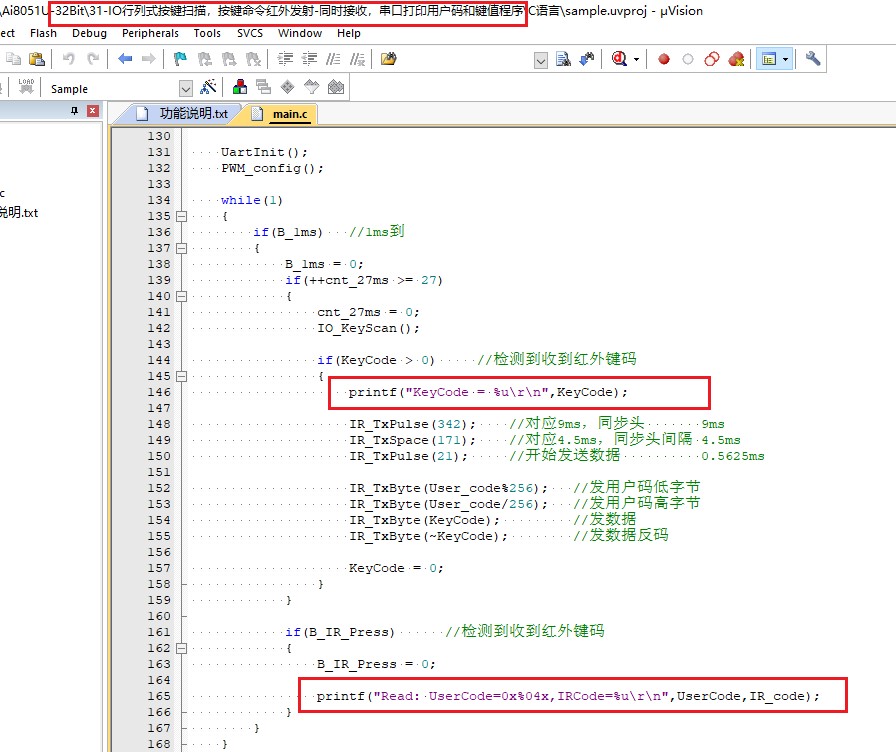The width and height of the screenshot is (896, 752).
Task: Collapse the fold at line 145
Action: coord(181,376)
